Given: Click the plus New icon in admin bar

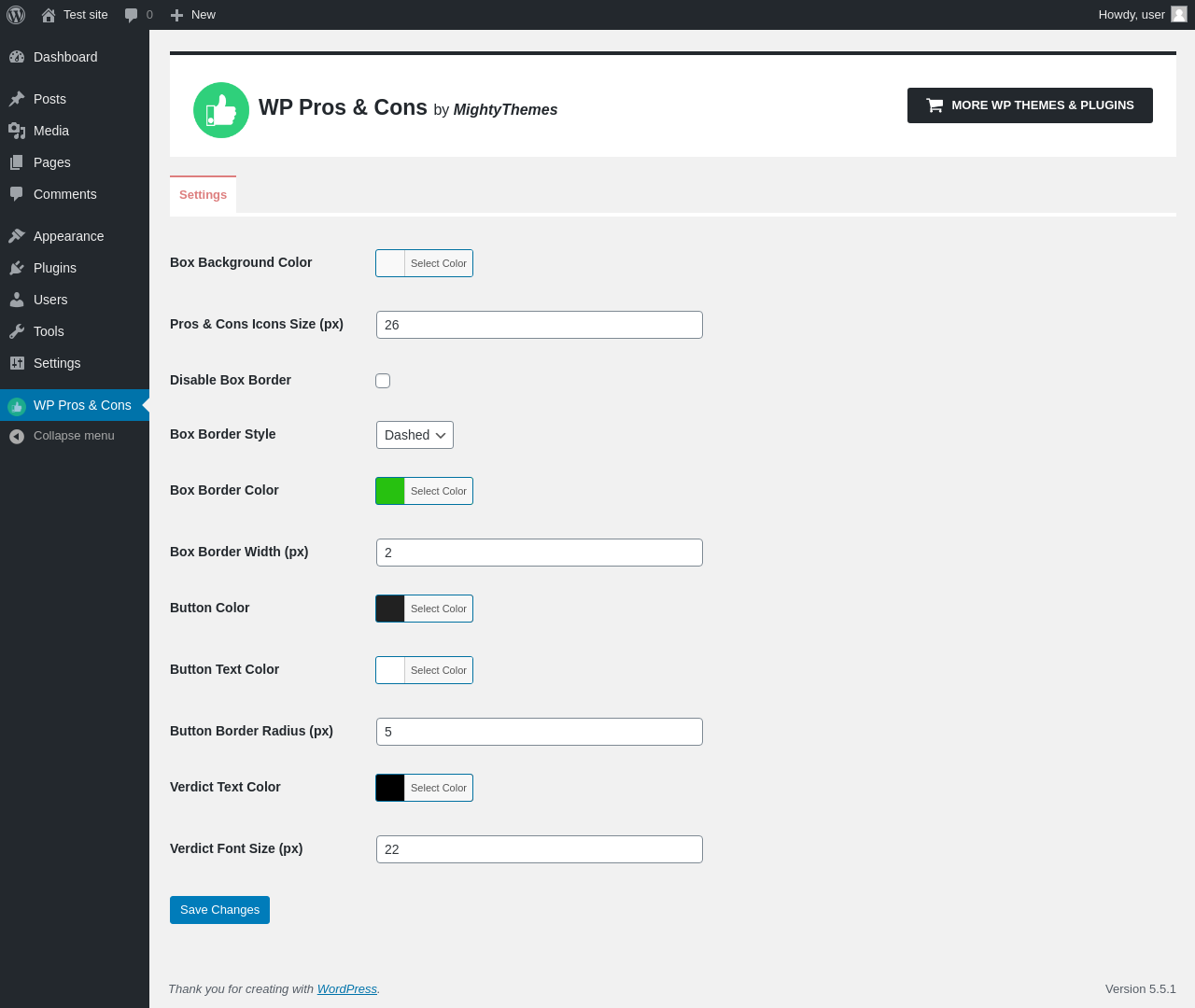Looking at the screenshot, I should (x=176, y=15).
